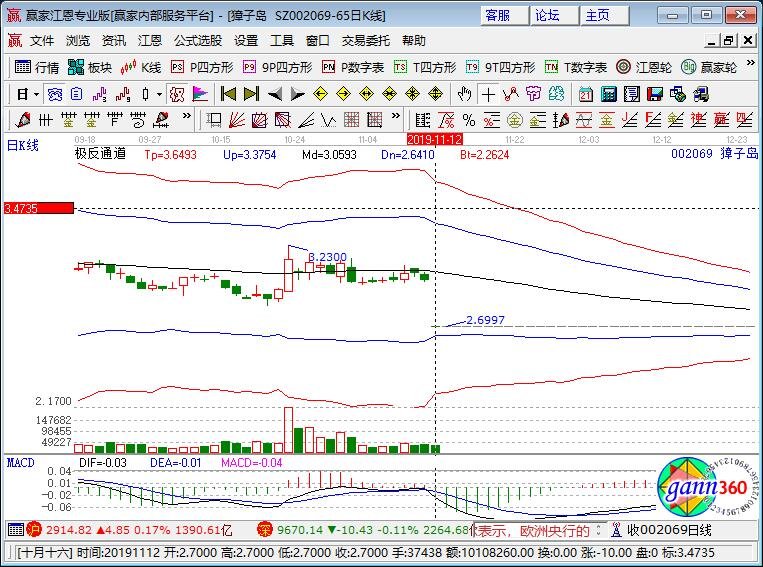Image resolution: width=763 pixels, height=567 pixels.
Task: Click yellow diamond left-arrow shift icon
Action: coord(320,94)
